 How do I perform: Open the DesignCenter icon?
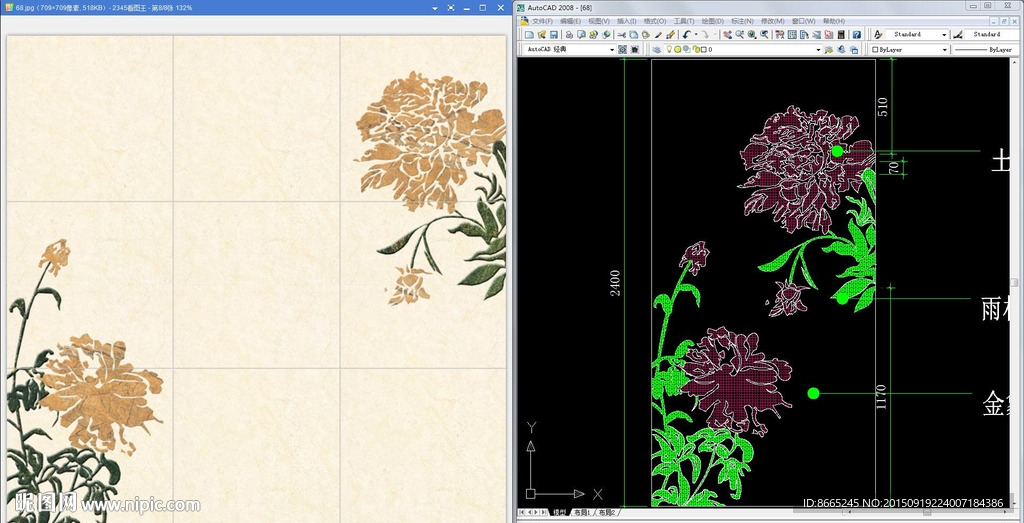(x=792, y=35)
